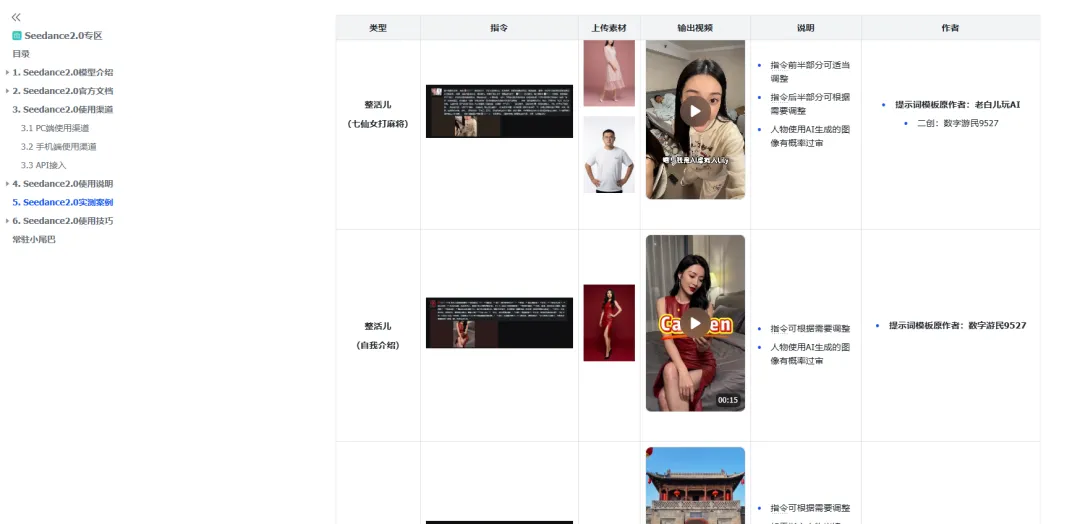Click the 作者 column header
Viewport: 1080px width, 524px height.
pos(950,28)
